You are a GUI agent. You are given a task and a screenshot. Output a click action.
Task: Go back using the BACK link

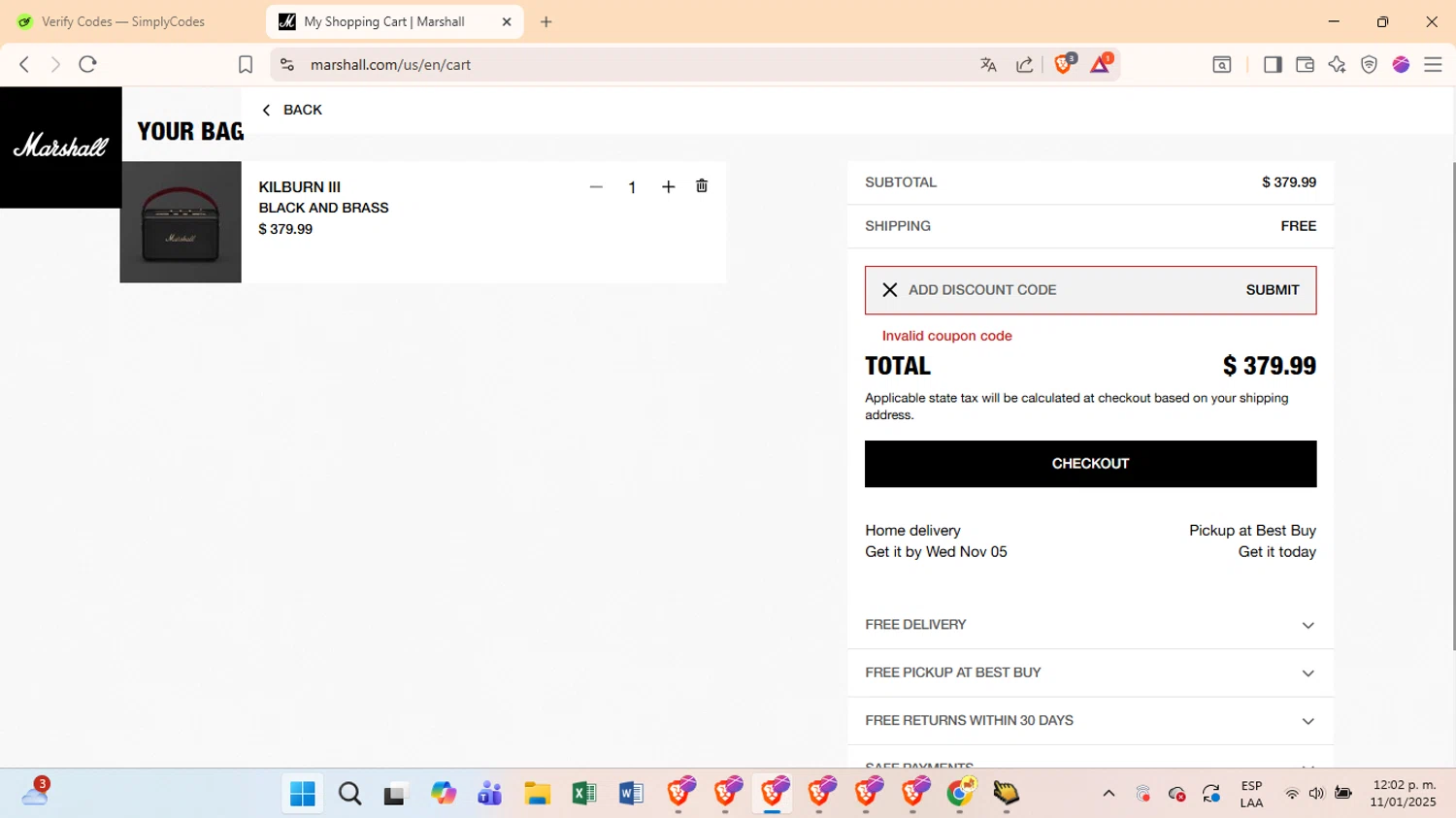(x=292, y=110)
